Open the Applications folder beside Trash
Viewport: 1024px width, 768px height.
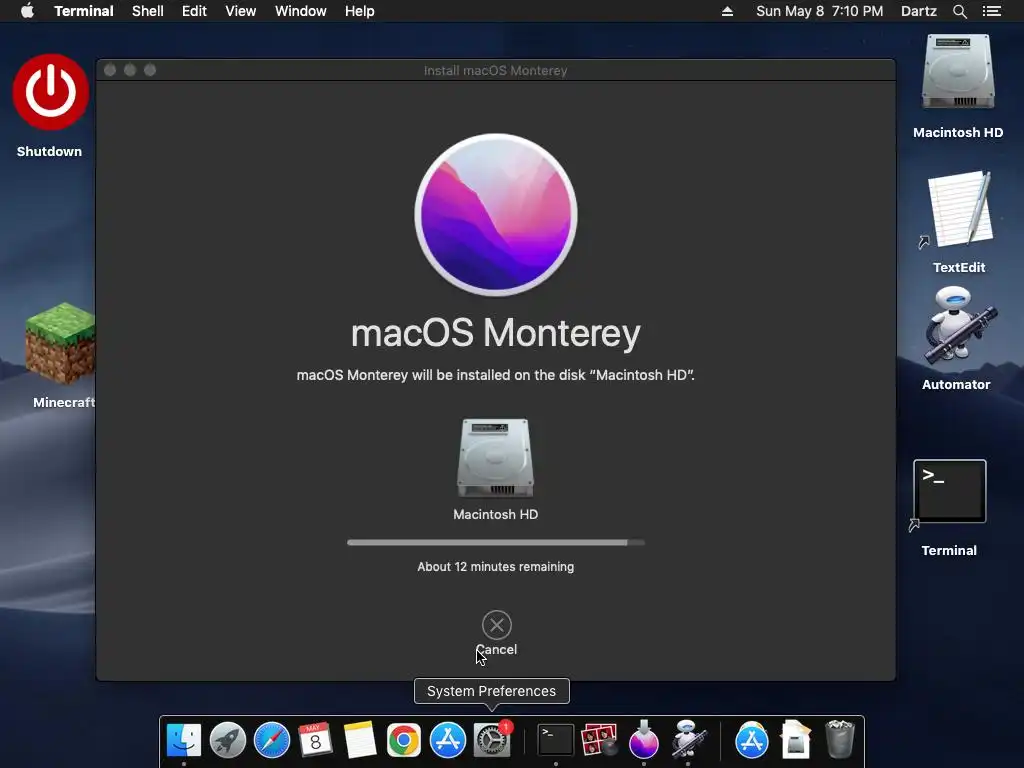coord(752,740)
